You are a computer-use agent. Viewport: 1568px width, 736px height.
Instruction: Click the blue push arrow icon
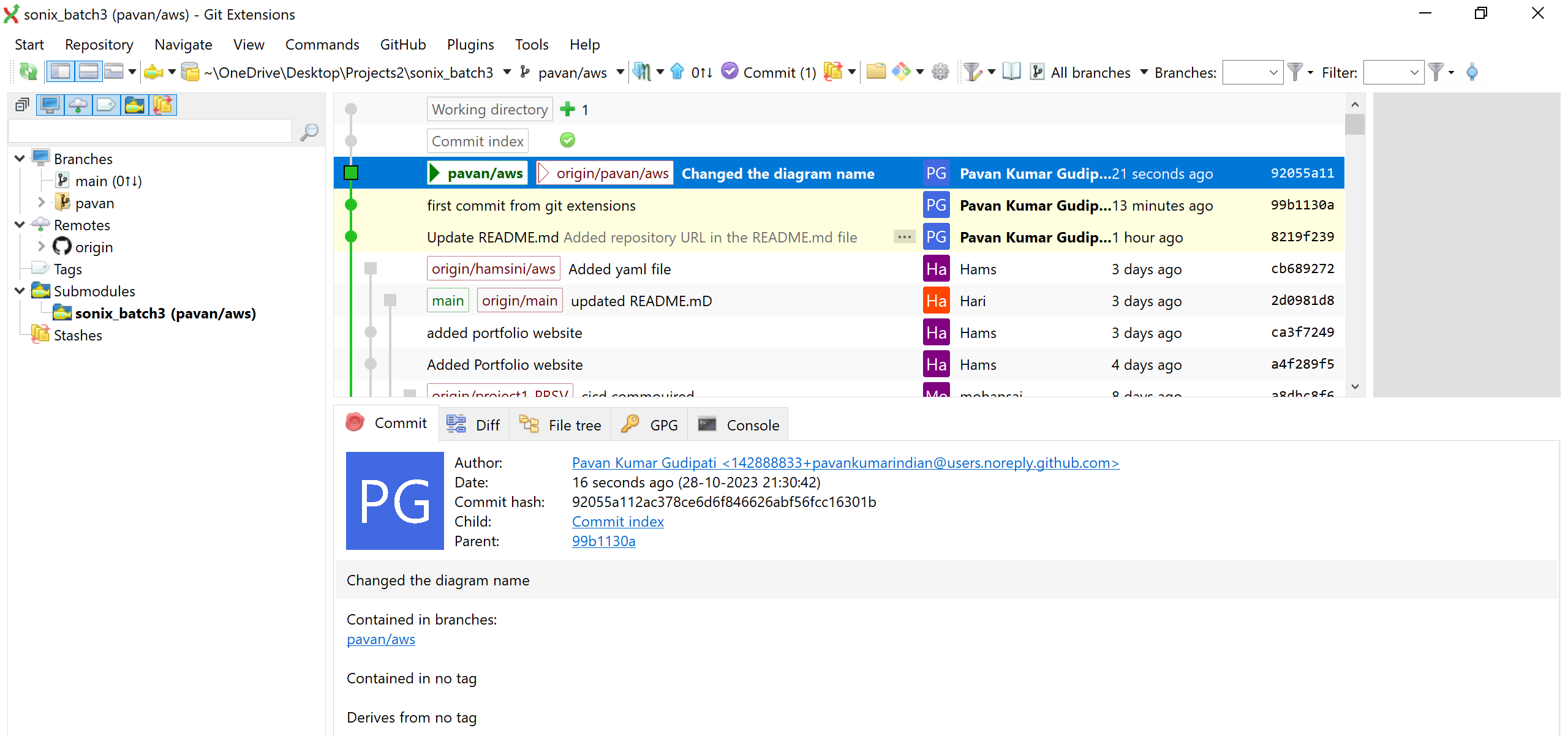point(677,72)
